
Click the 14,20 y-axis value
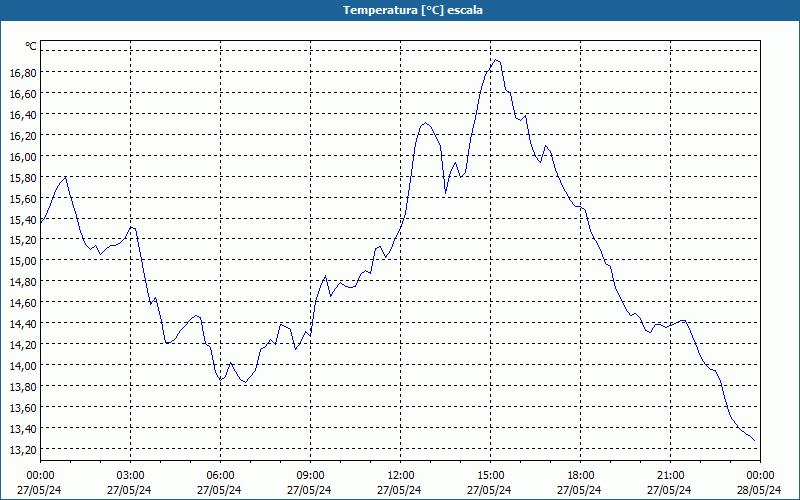click(x=23, y=345)
